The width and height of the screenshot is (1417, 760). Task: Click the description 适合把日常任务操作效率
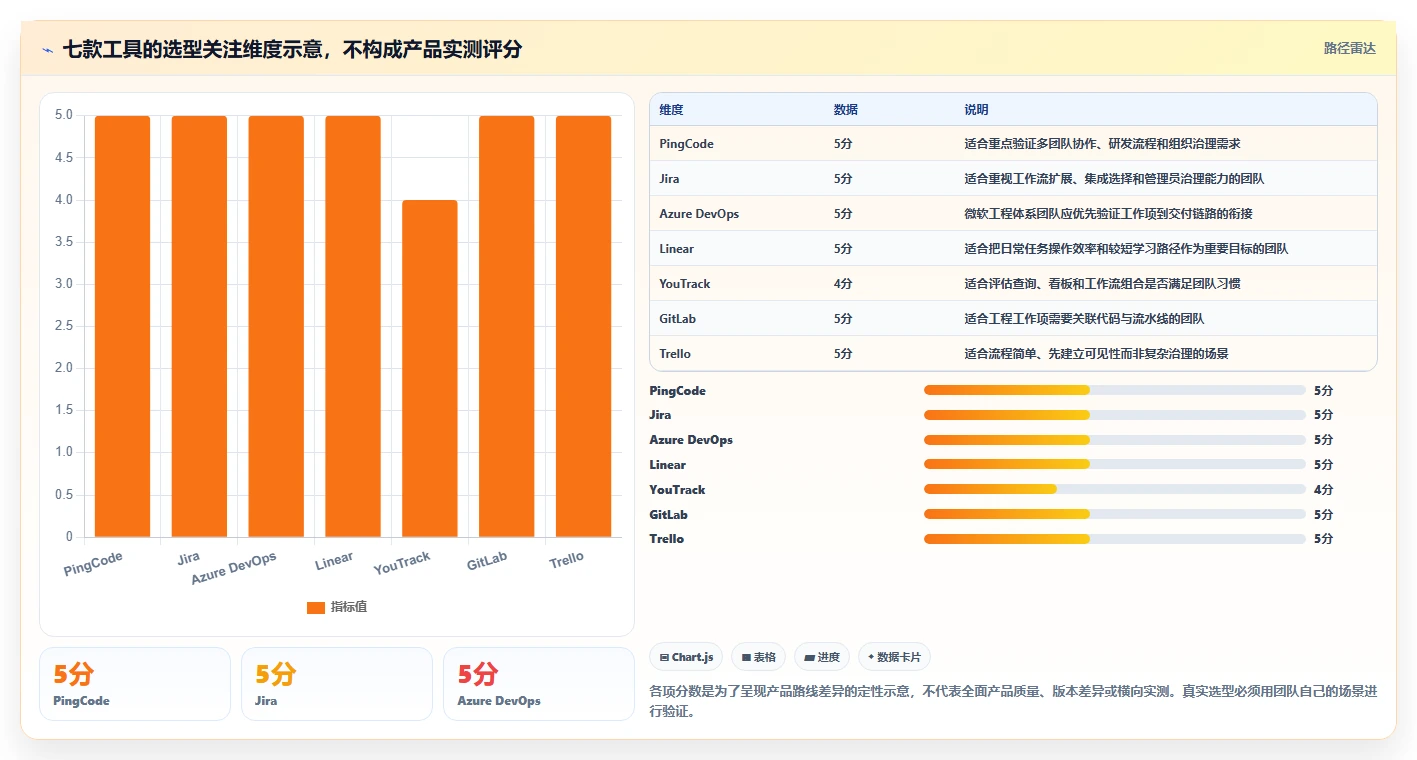pos(1126,249)
